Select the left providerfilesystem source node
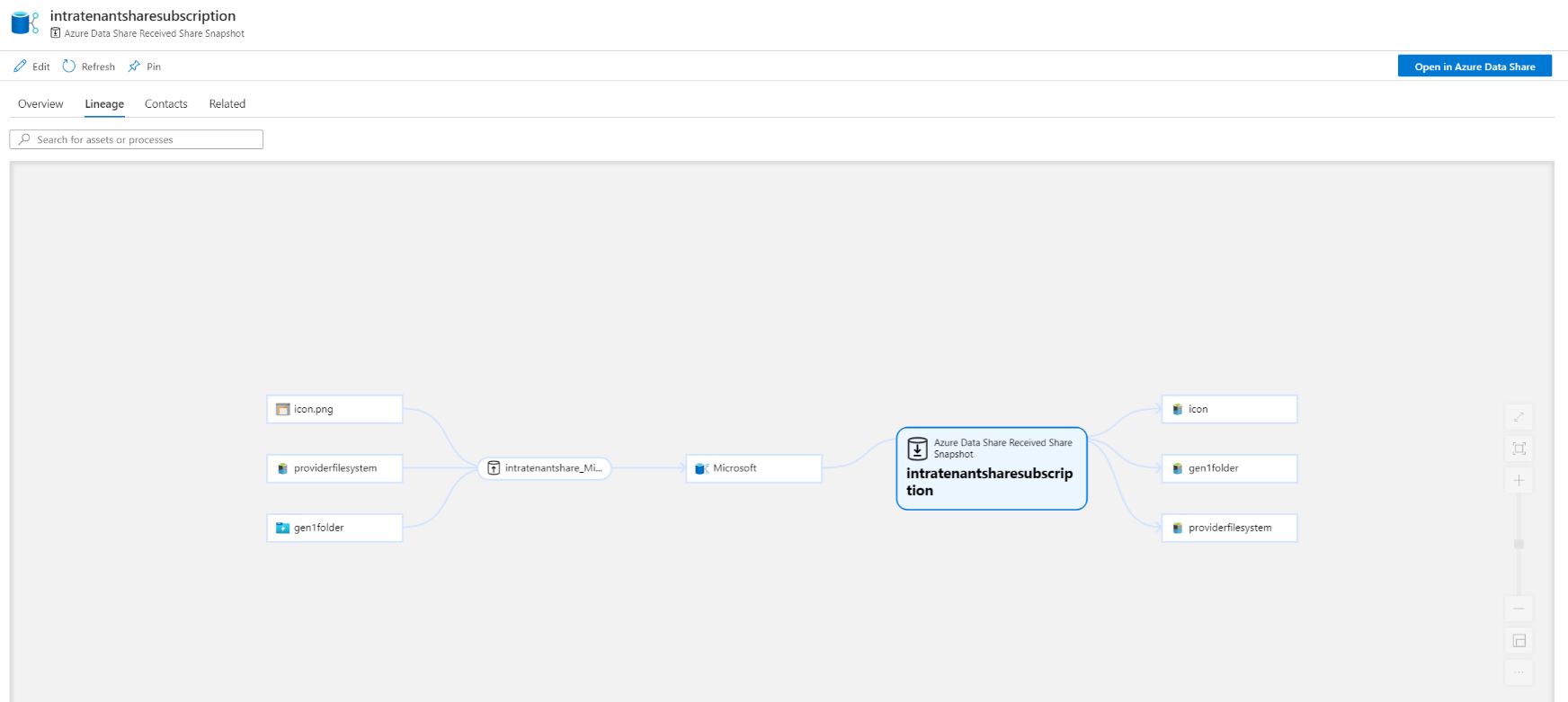 tap(334, 468)
